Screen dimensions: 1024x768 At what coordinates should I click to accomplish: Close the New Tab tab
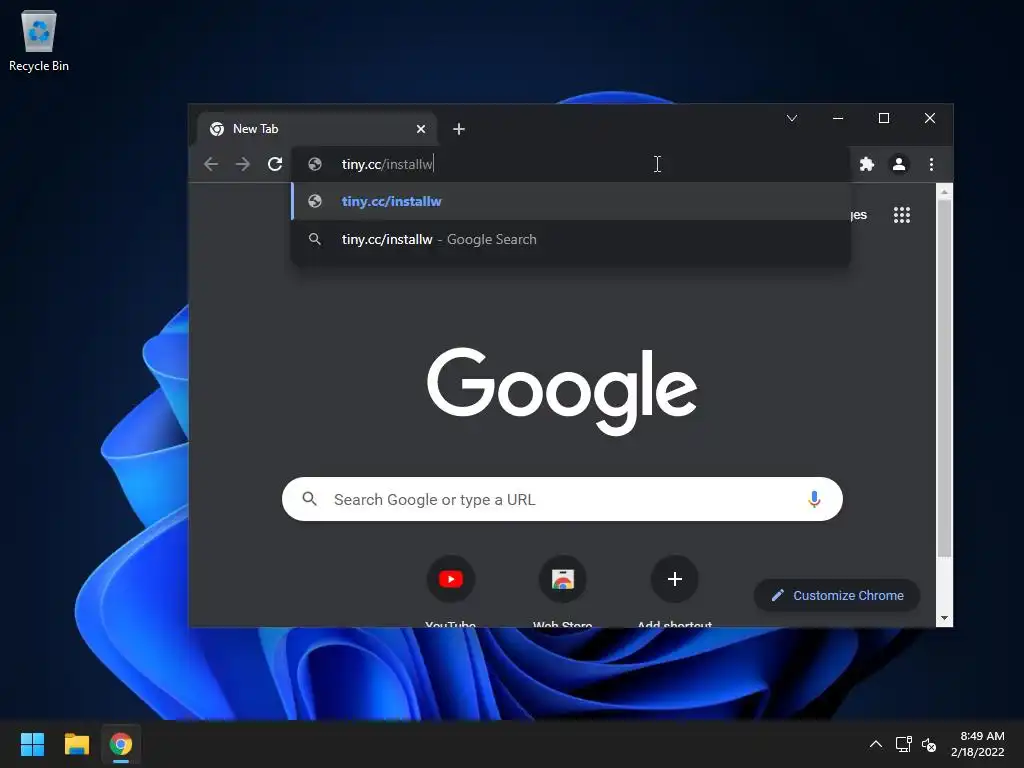[421, 129]
